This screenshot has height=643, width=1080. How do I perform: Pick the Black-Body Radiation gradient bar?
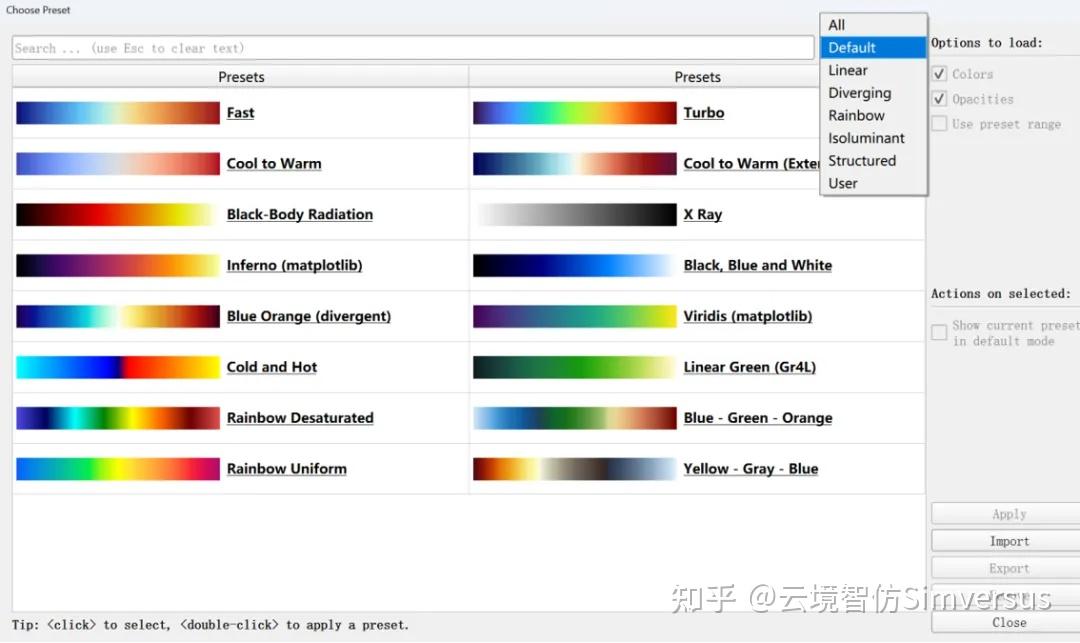point(118,215)
